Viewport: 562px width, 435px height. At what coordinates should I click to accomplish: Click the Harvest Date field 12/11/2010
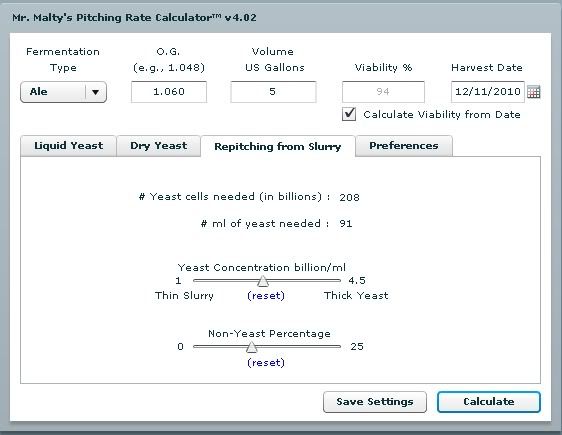point(487,92)
